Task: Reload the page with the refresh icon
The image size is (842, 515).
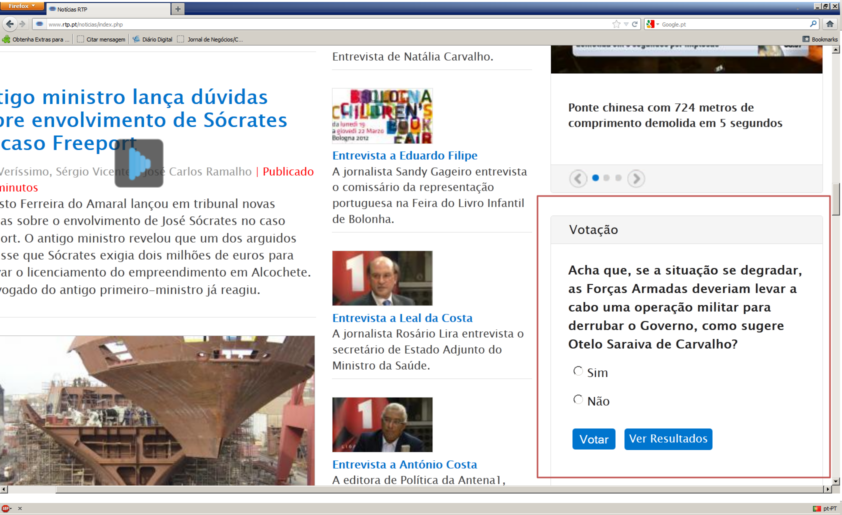Action: [x=634, y=24]
